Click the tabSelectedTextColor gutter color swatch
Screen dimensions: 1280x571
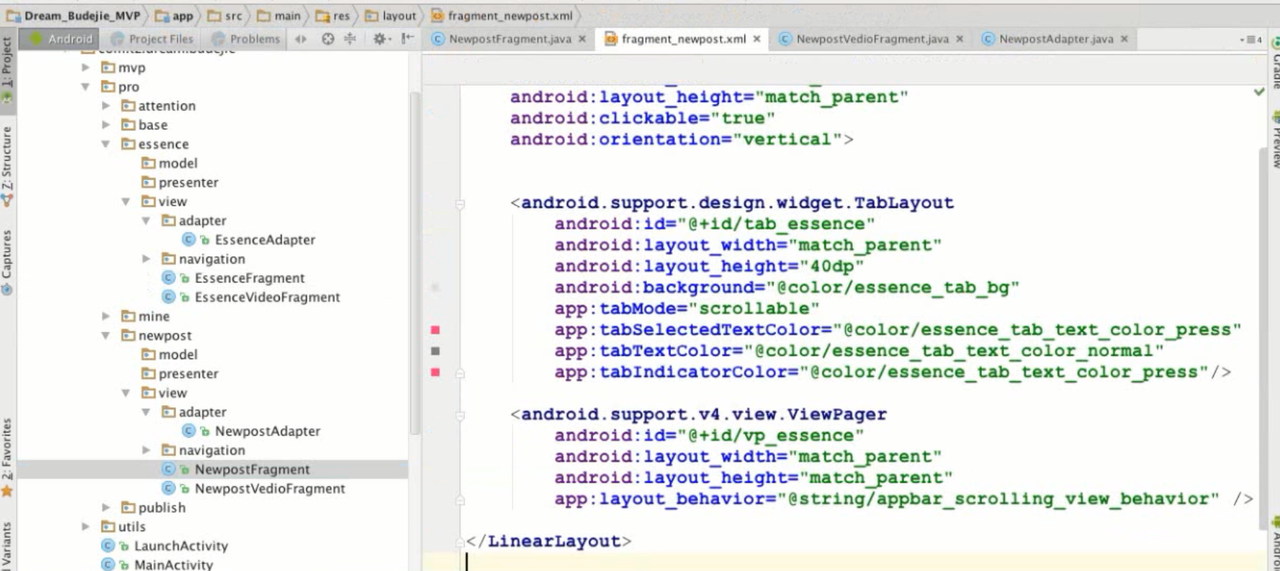click(435, 330)
